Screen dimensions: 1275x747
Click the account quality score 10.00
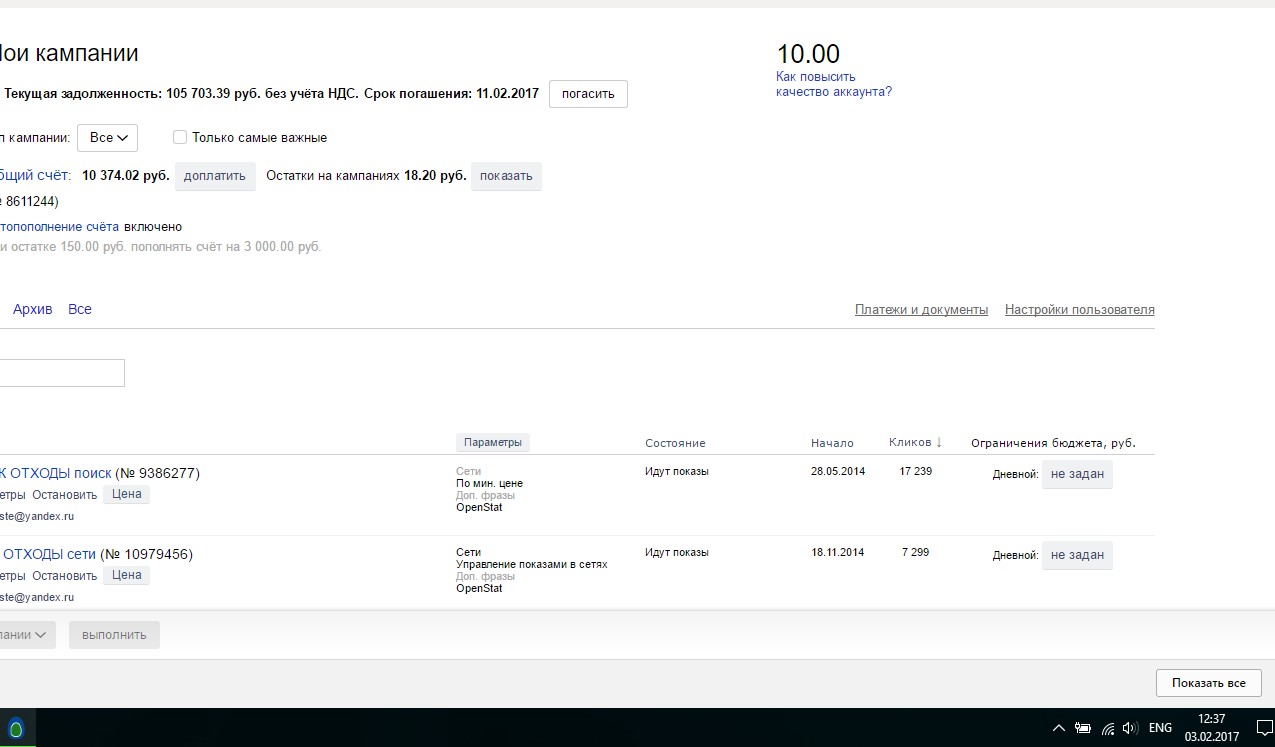(808, 54)
